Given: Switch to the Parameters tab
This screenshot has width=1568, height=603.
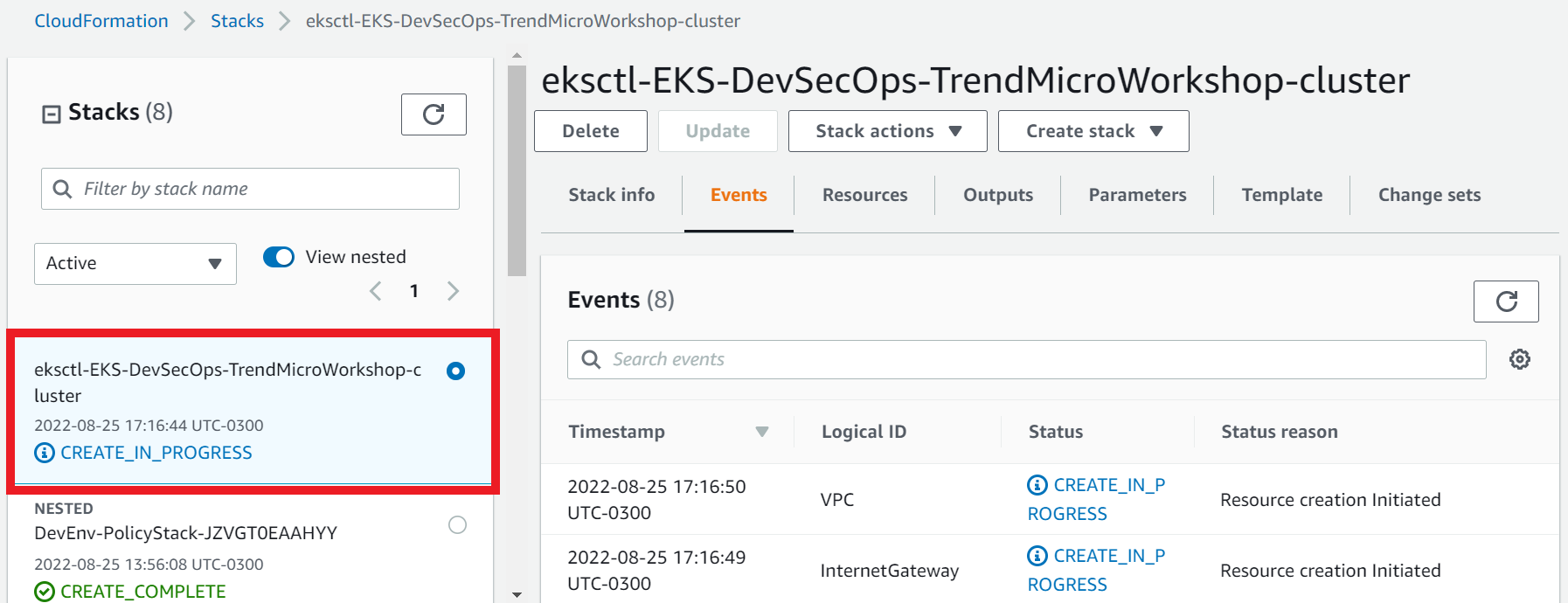Looking at the screenshot, I should [1137, 195].
